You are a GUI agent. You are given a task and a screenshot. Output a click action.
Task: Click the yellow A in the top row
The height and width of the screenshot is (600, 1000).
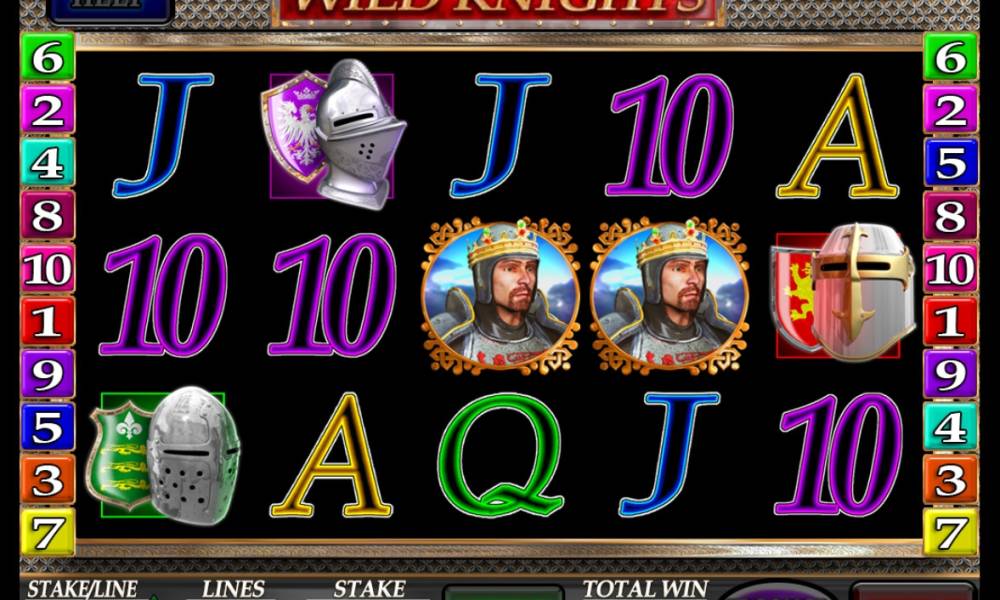click(x=837, y=135)
